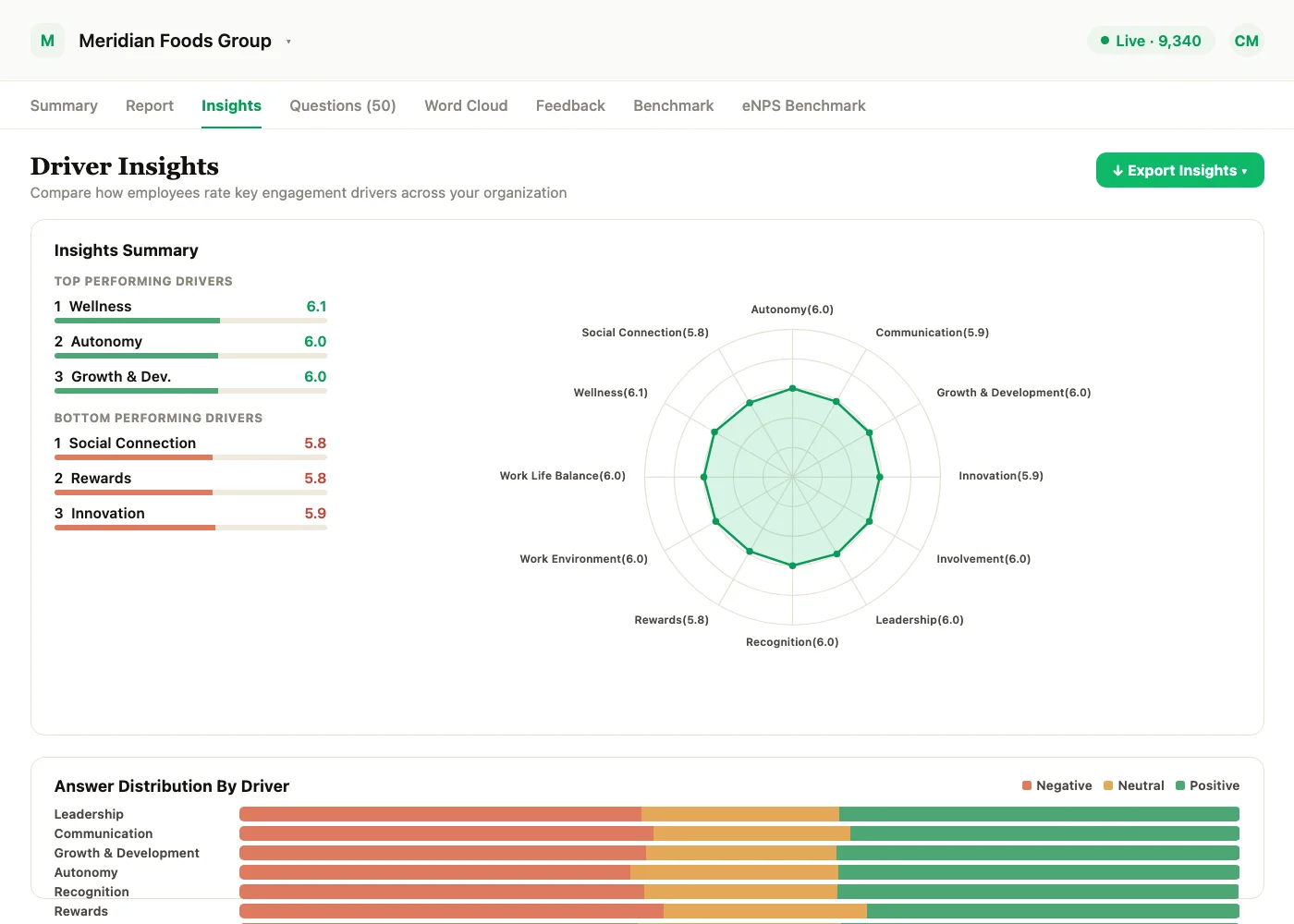Toggle the Positive legend entry
The height and width of the screenshot is (924, 1294).
pos(1207,785)
